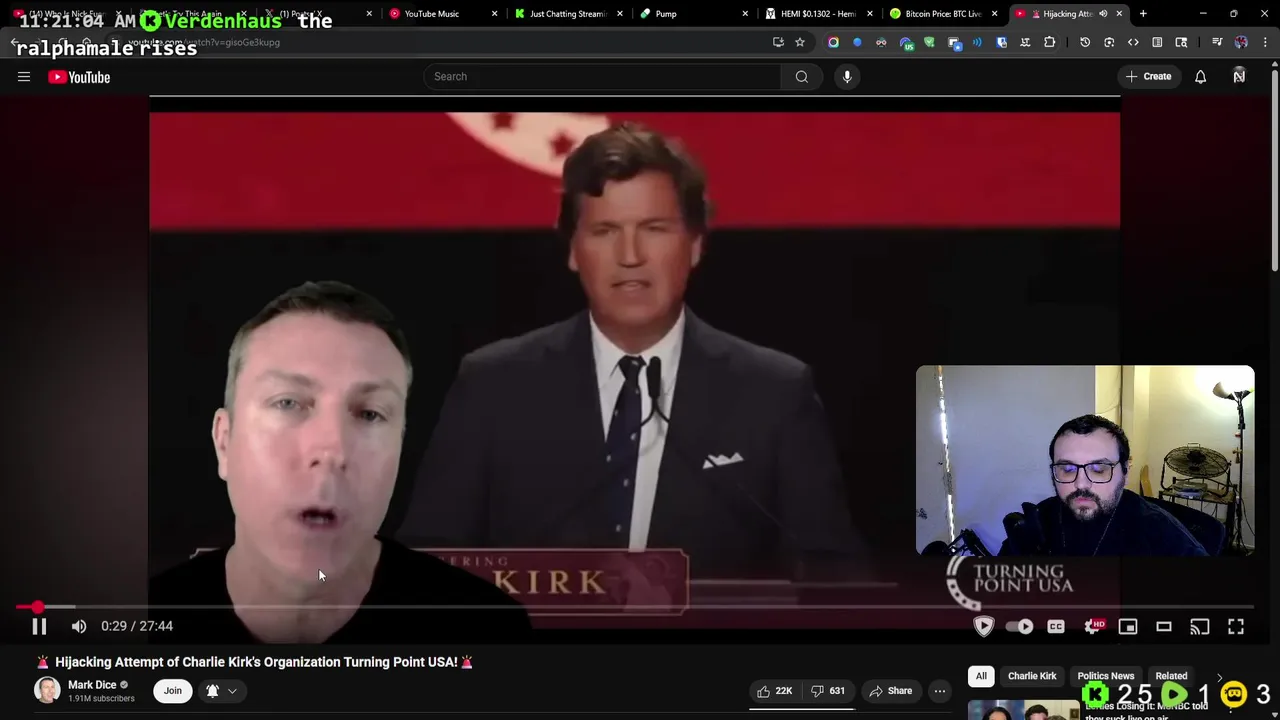
Task: Mute the Hijacking Attempt tab audio
Action: coord(1103,14)
